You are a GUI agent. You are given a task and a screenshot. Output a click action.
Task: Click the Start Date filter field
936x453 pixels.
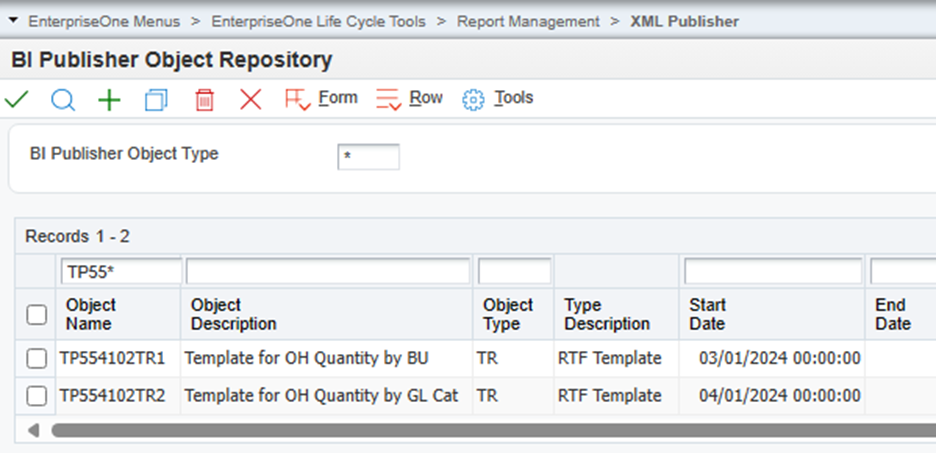[773, 272]
